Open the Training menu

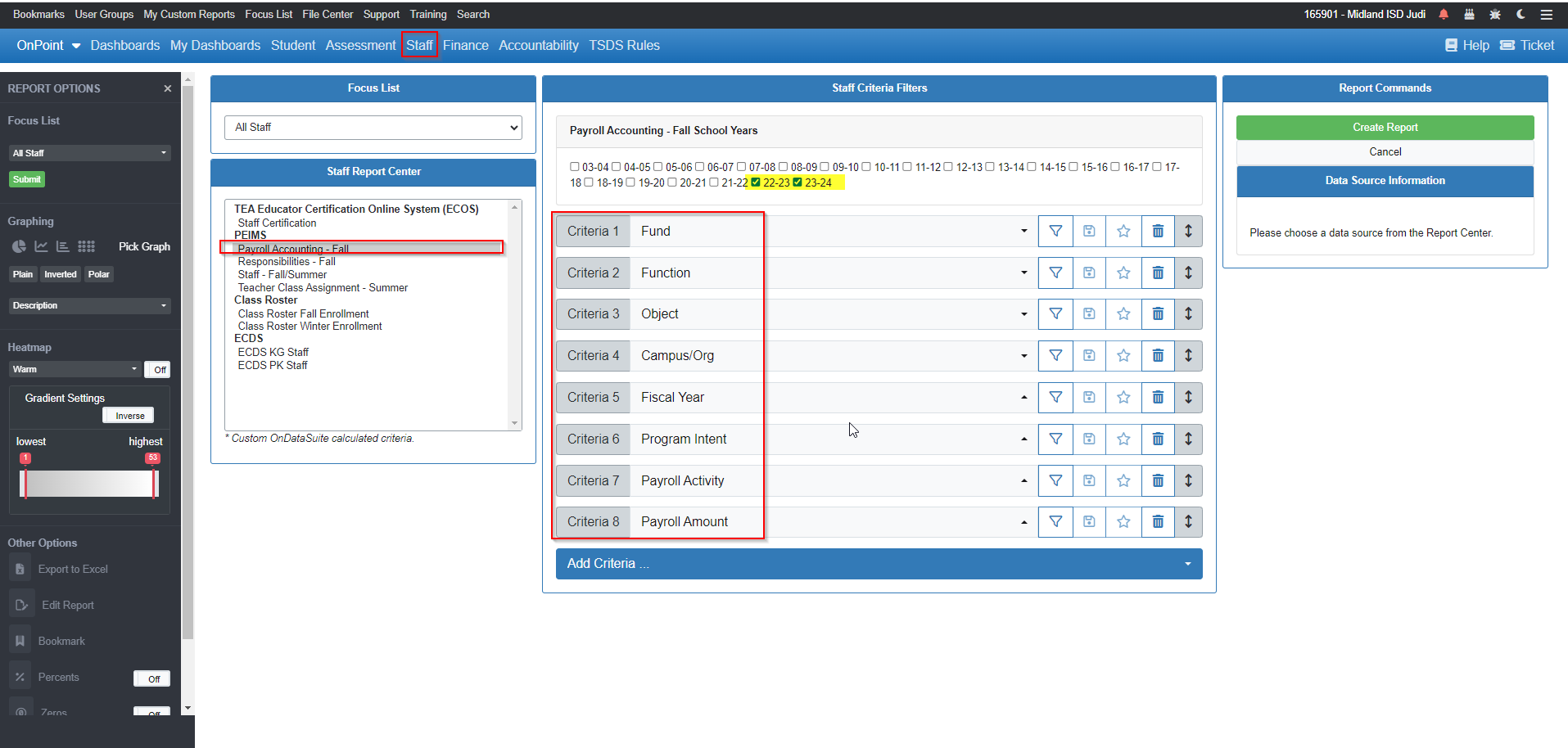click(x=427, y=14)
